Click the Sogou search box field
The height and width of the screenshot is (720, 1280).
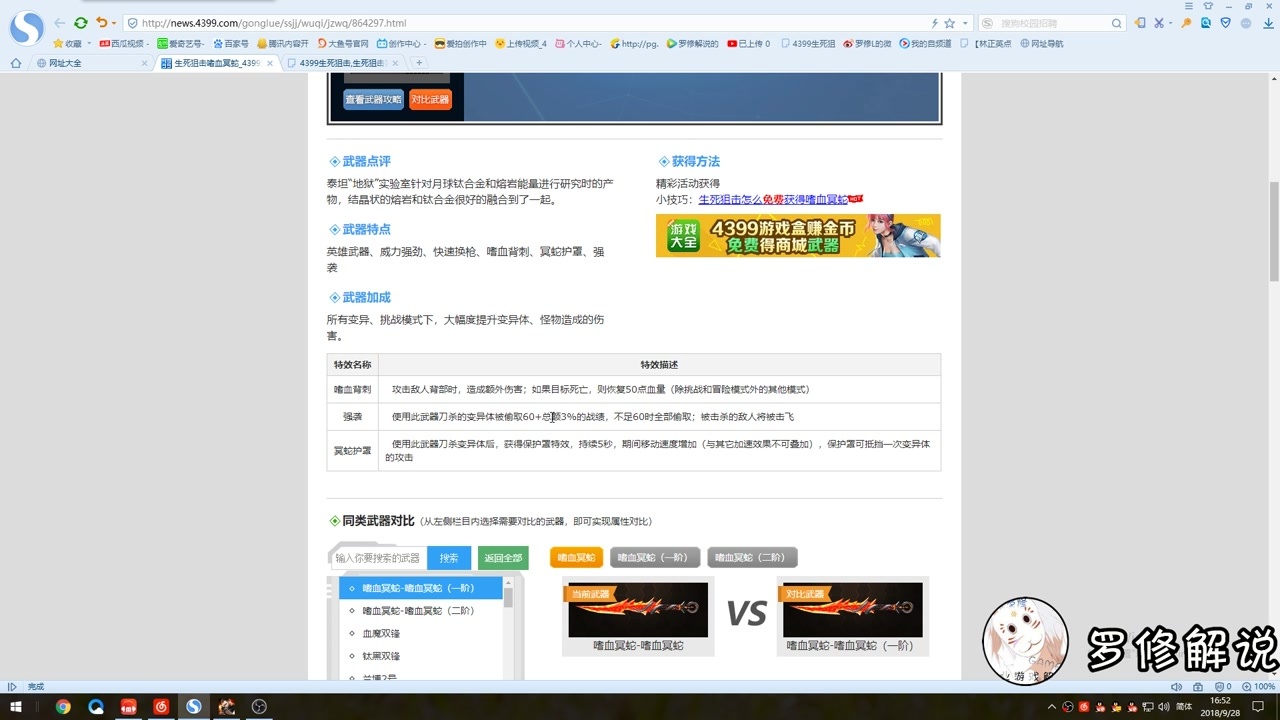pos(1050,22)
